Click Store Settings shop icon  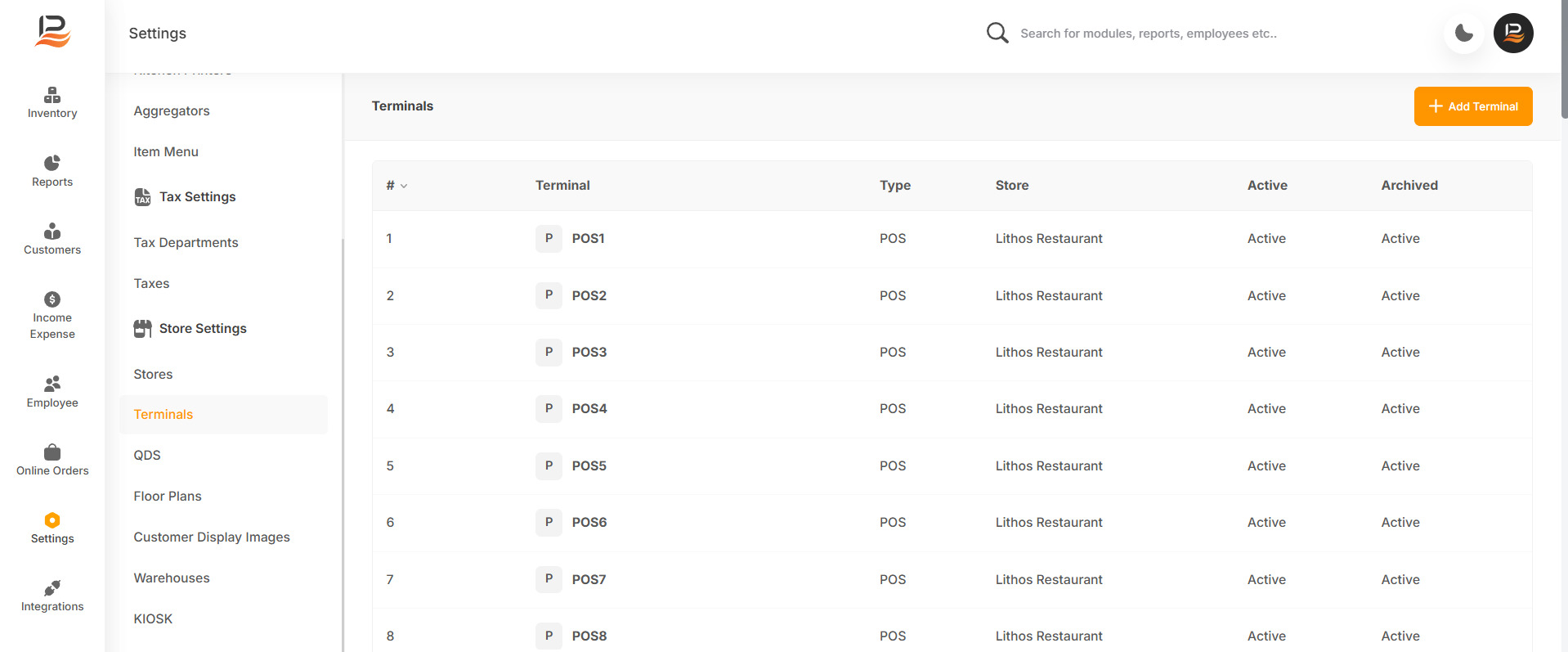pyautogui.click(x=142, y=329)
